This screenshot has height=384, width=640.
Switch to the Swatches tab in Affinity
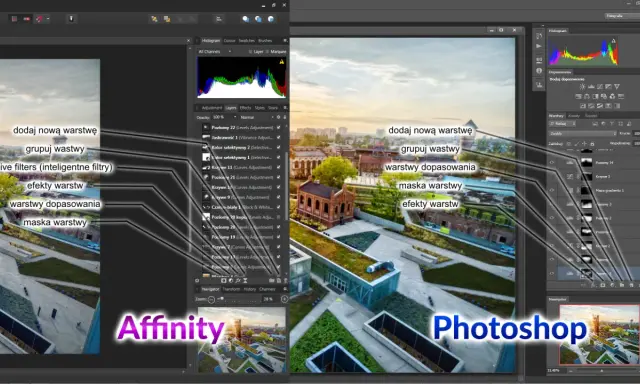click(247, 40)
